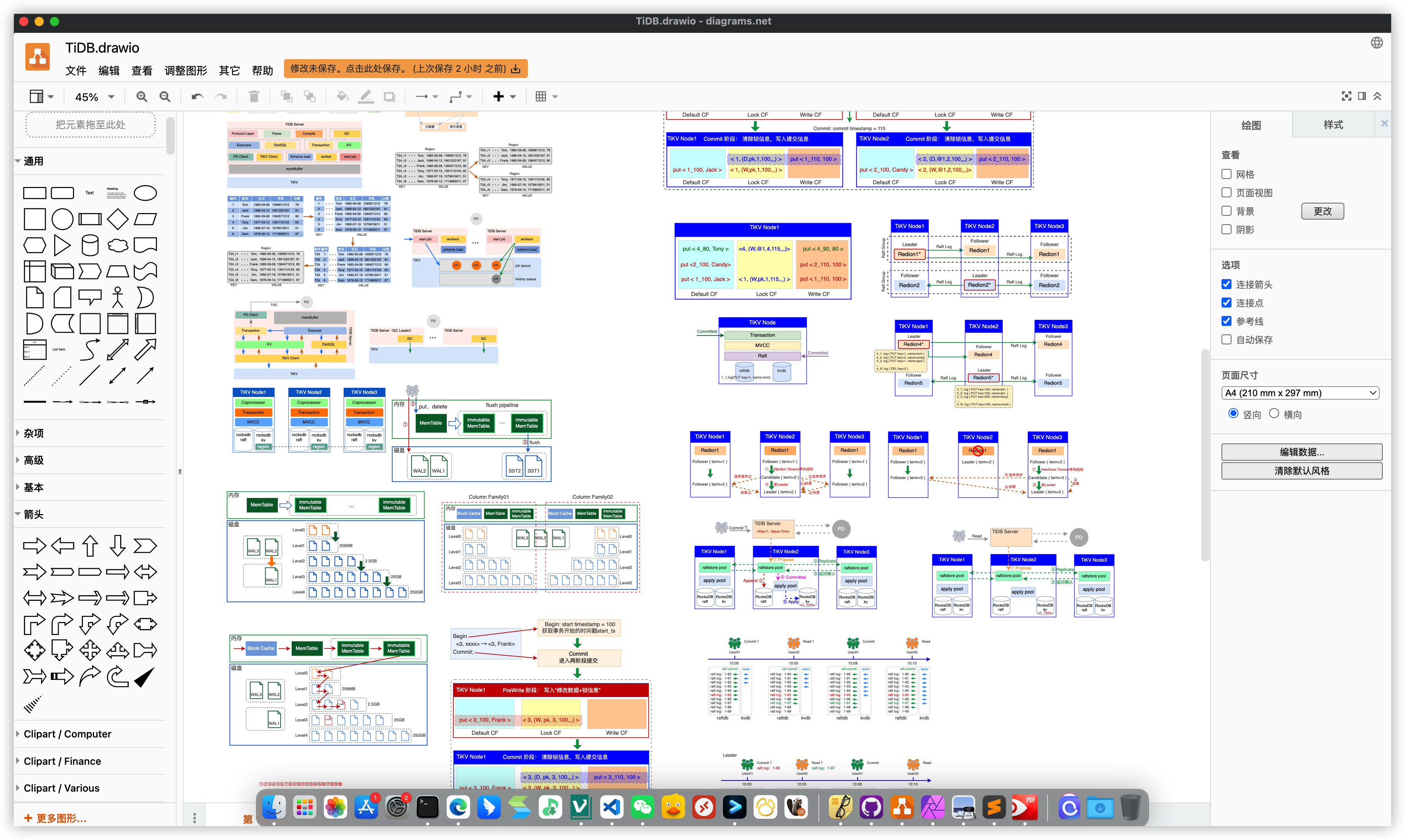
Task: Toggle fullscreen mode icon
Action: (x=1346, y=96)
